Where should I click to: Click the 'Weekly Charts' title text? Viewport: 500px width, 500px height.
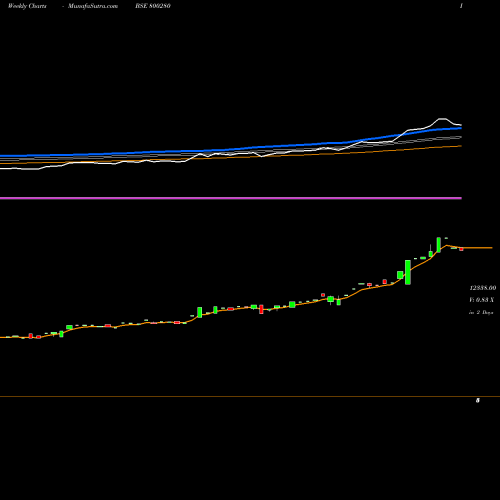coord(27,6)
